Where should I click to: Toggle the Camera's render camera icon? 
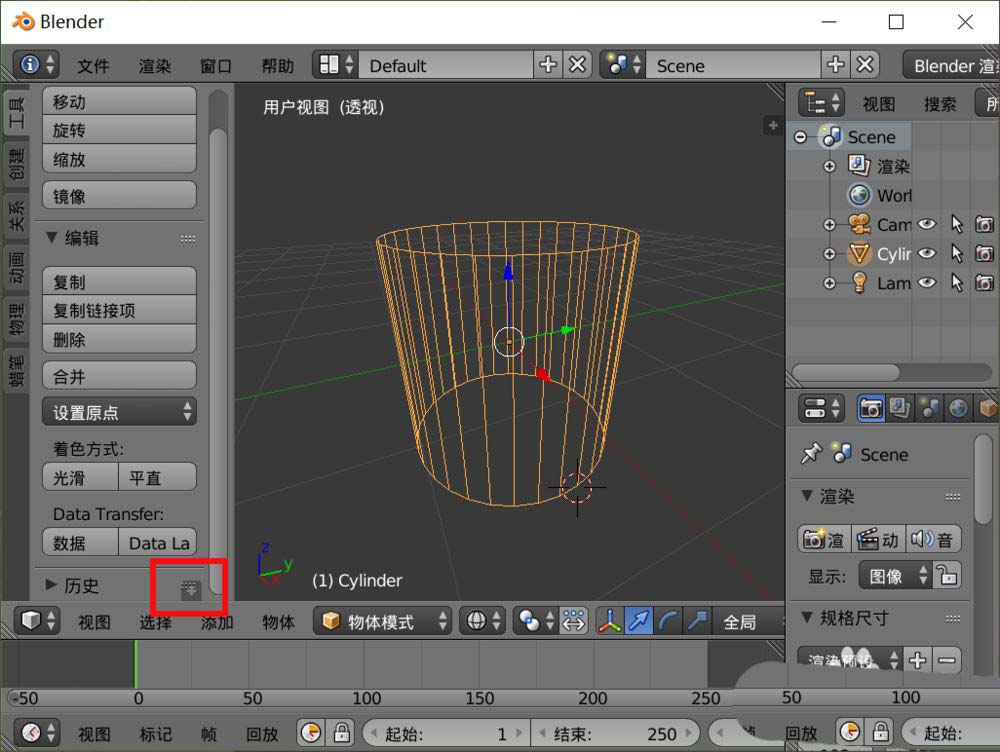984,224
